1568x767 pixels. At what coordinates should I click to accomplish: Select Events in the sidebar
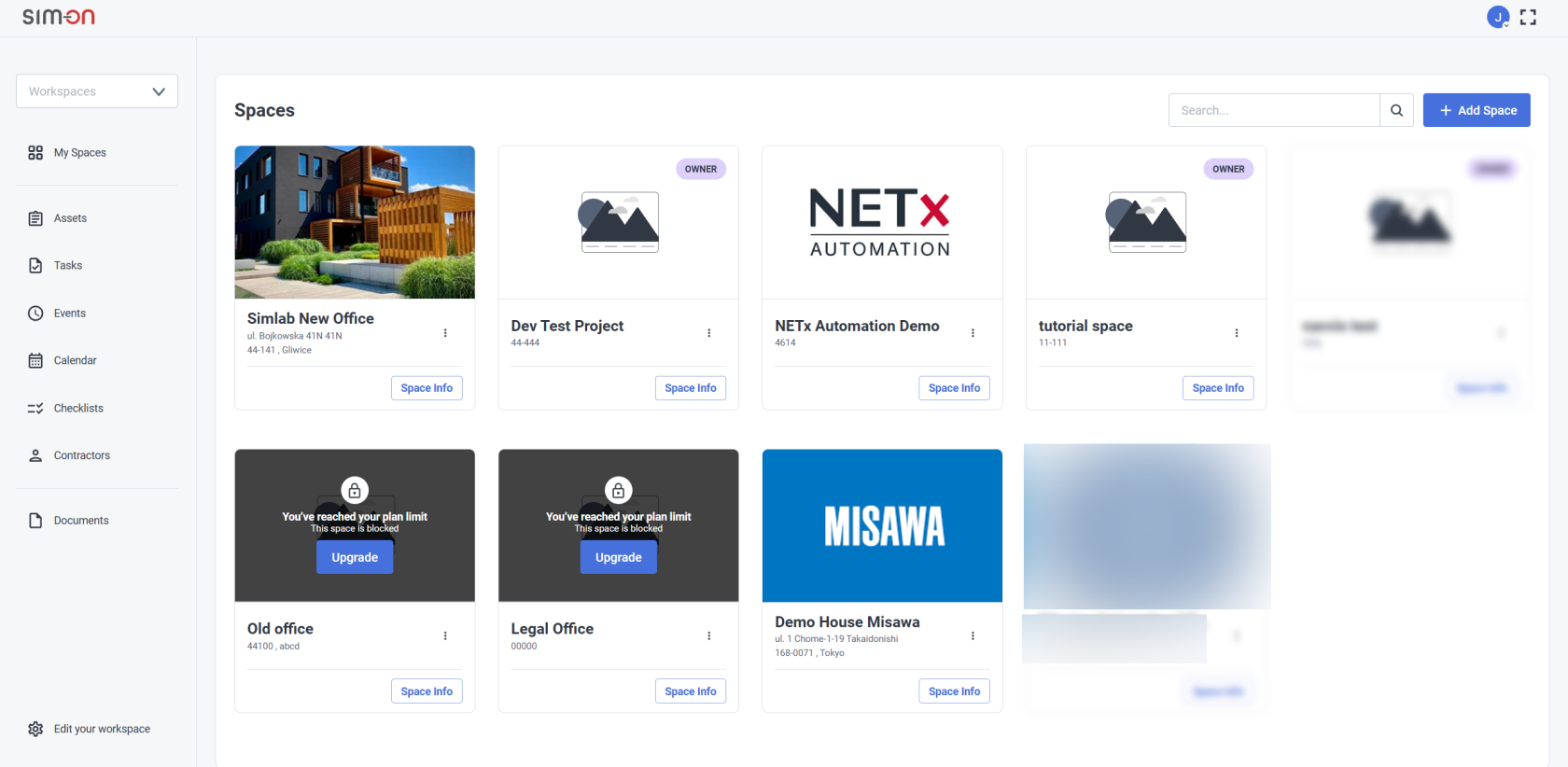pos(70,314)
